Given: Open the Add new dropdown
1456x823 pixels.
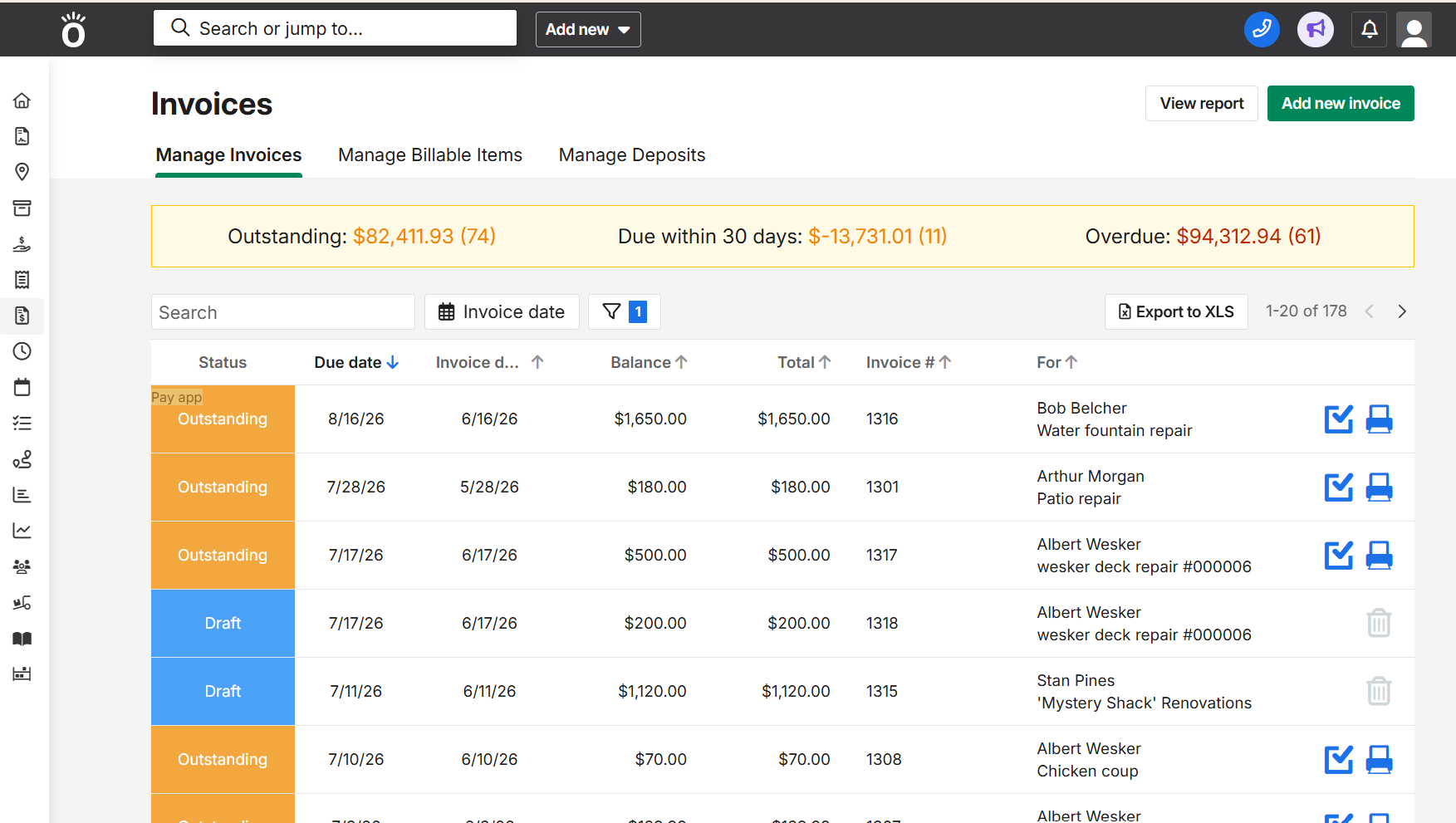Looking at the screenshot, I should point(588,30).
